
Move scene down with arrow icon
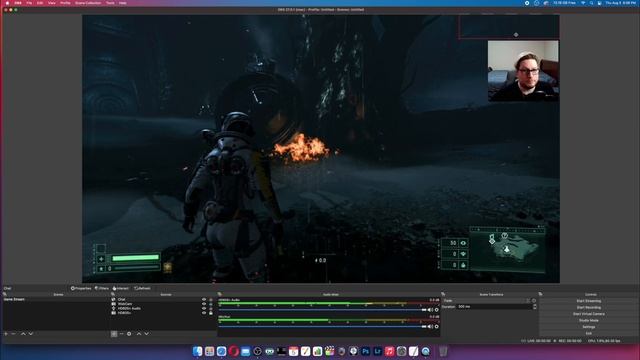pos(31,334)
